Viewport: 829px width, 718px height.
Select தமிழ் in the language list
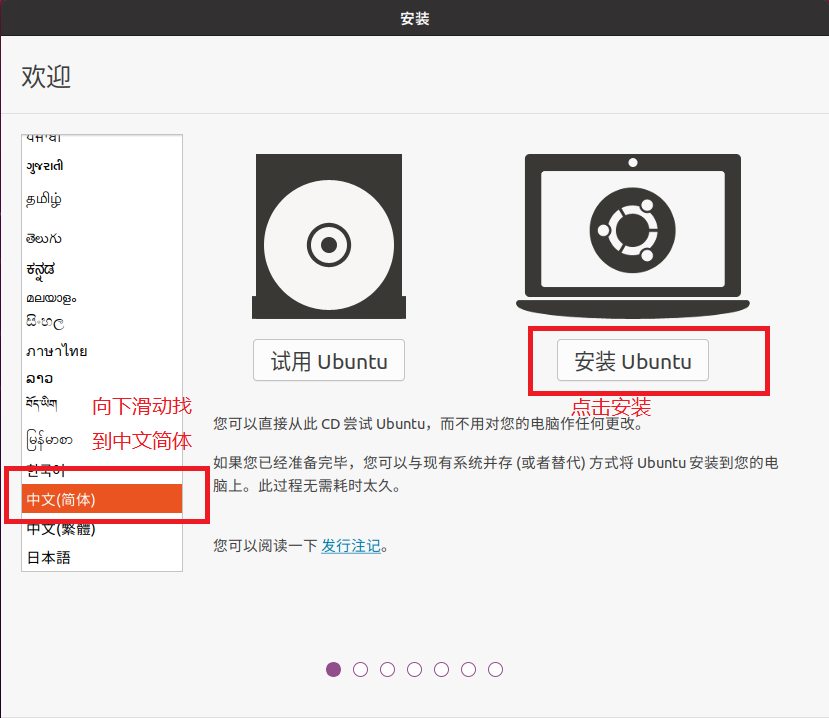pos(102,199)
